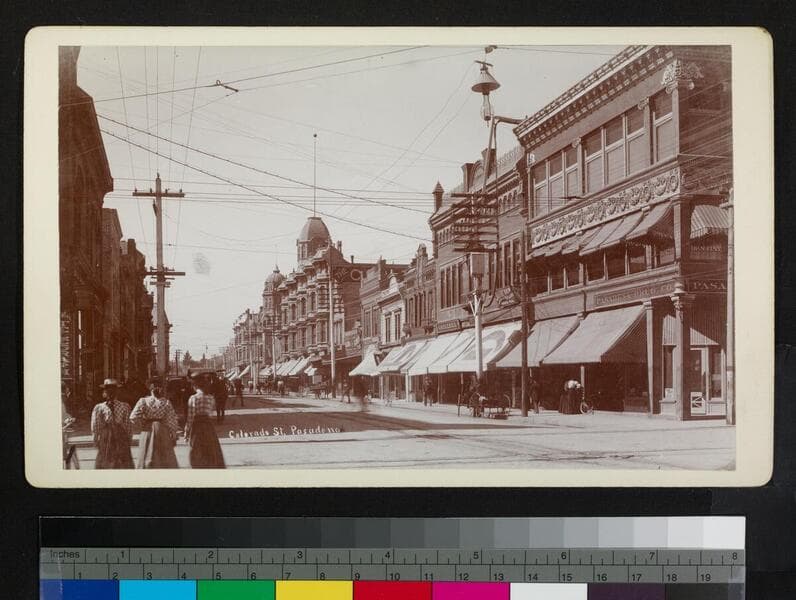796x600 pixels.
Task: Select the yellow color calibration patch
Action: point(314,590)
